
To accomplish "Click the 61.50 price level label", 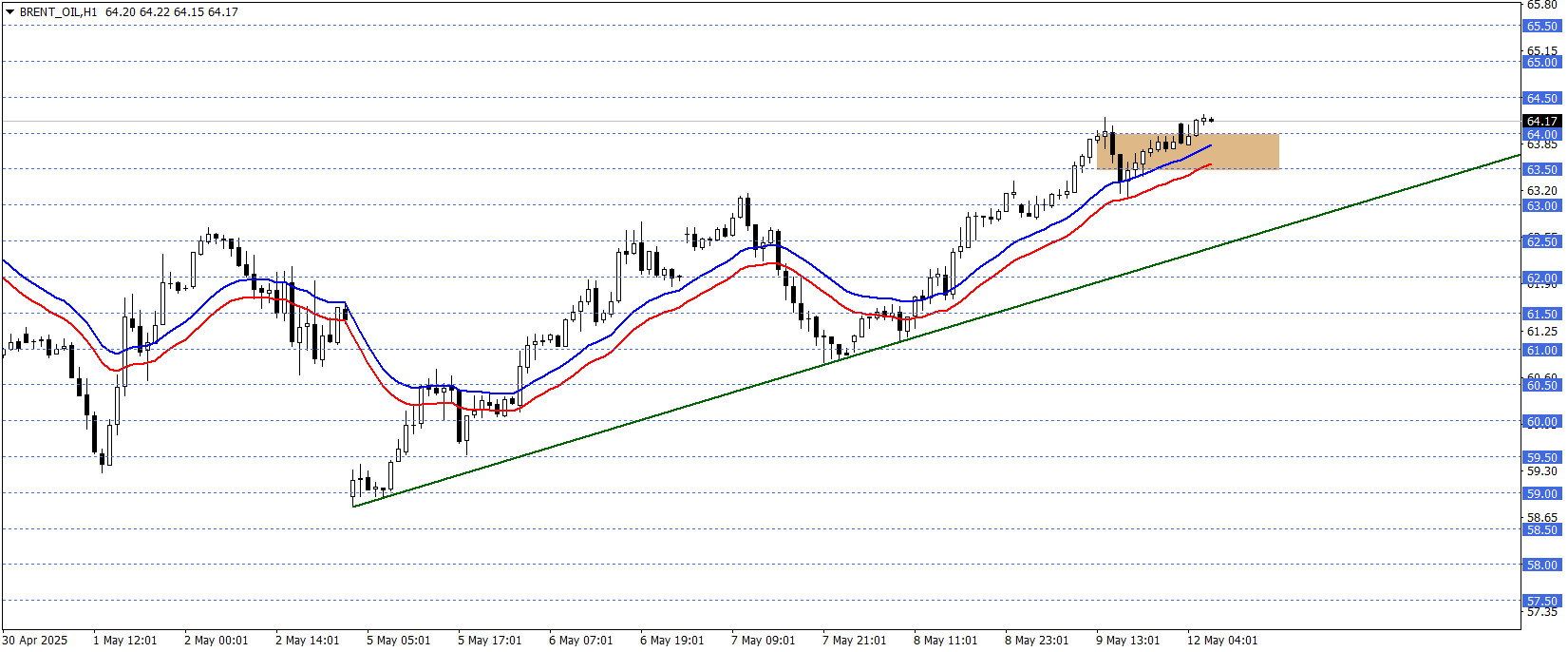I will point(1542,314).
